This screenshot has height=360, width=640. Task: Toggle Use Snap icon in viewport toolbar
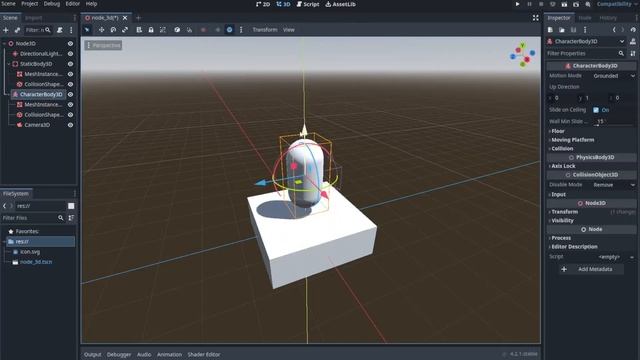point(189,30)
